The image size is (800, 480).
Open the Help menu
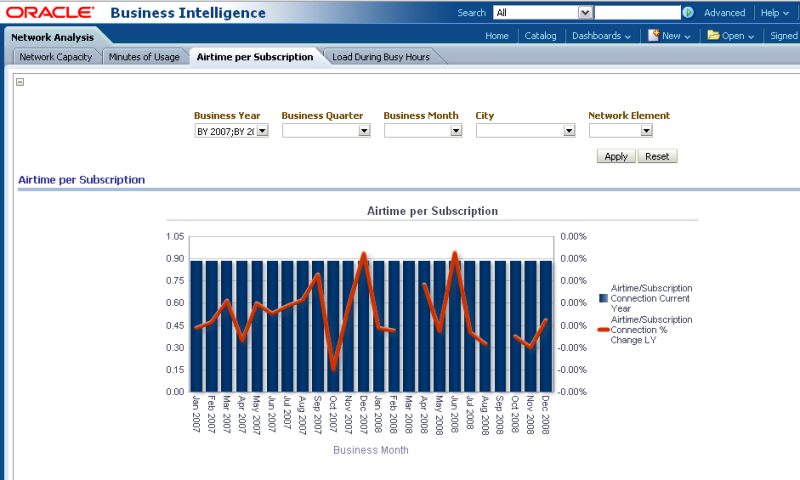click(774, 13)
